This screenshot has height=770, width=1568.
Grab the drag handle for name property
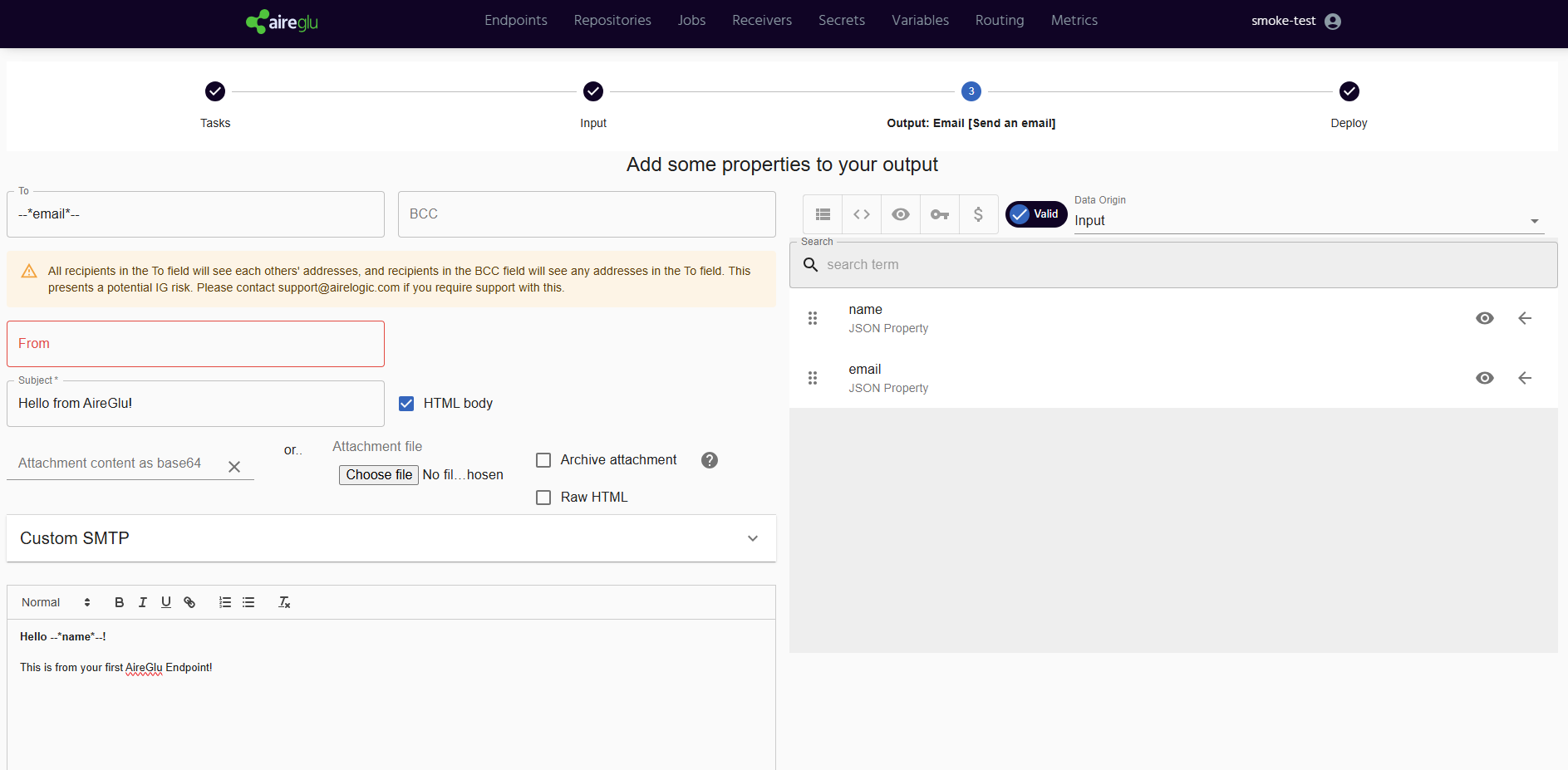813,318
